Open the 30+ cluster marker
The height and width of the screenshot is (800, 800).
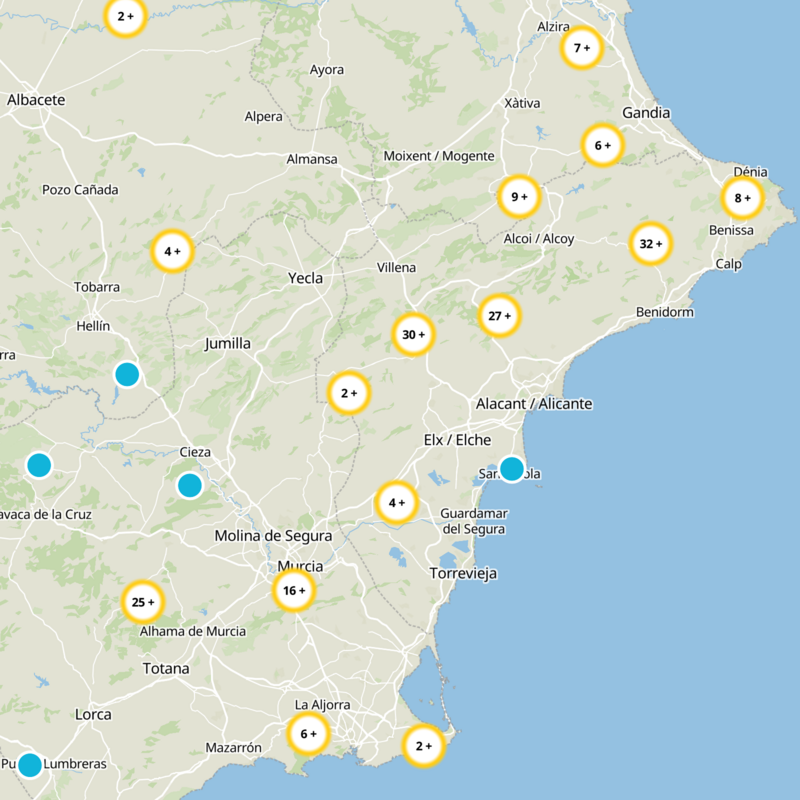pyautogui.click(x=413, y=335)
